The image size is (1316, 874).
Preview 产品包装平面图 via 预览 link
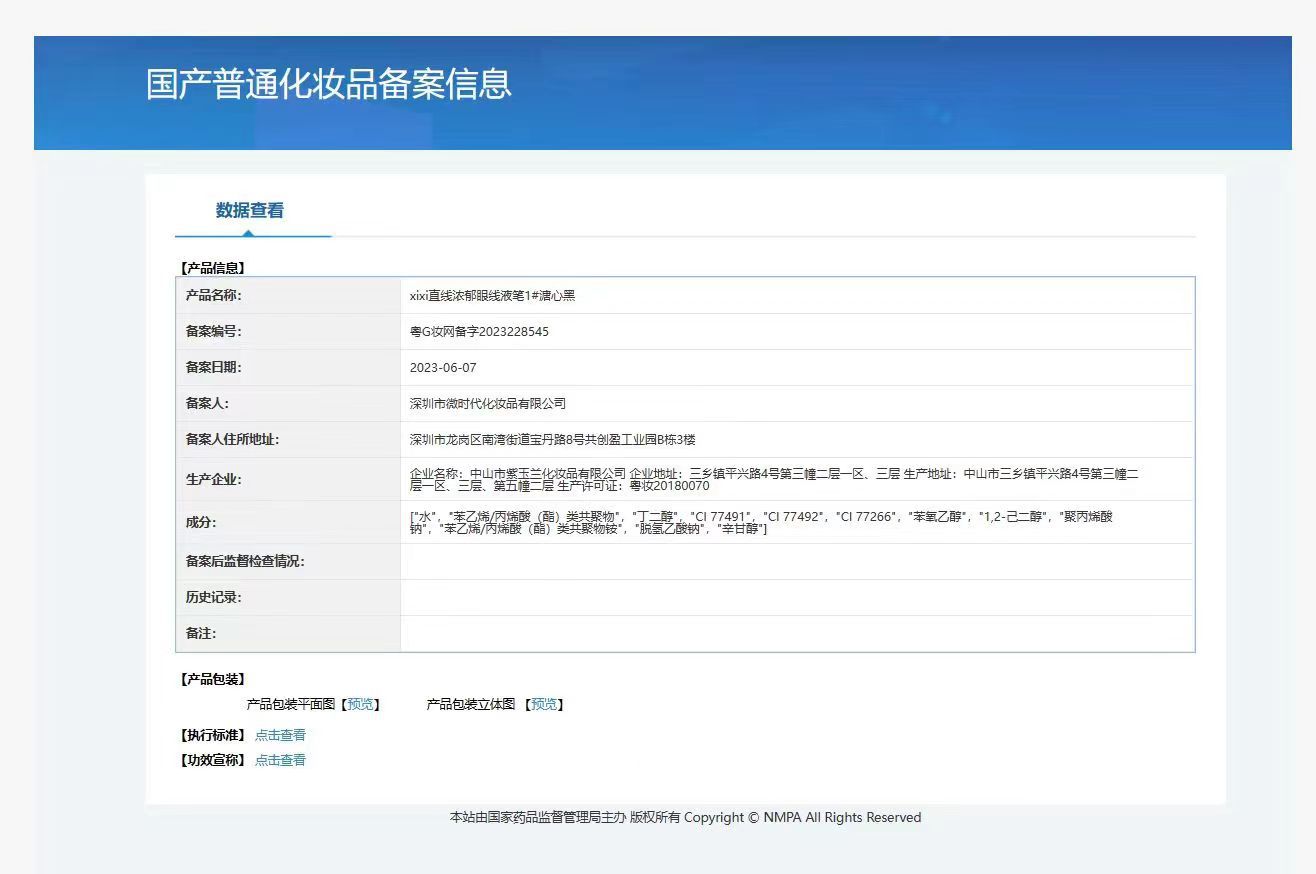tap(360, 705)
